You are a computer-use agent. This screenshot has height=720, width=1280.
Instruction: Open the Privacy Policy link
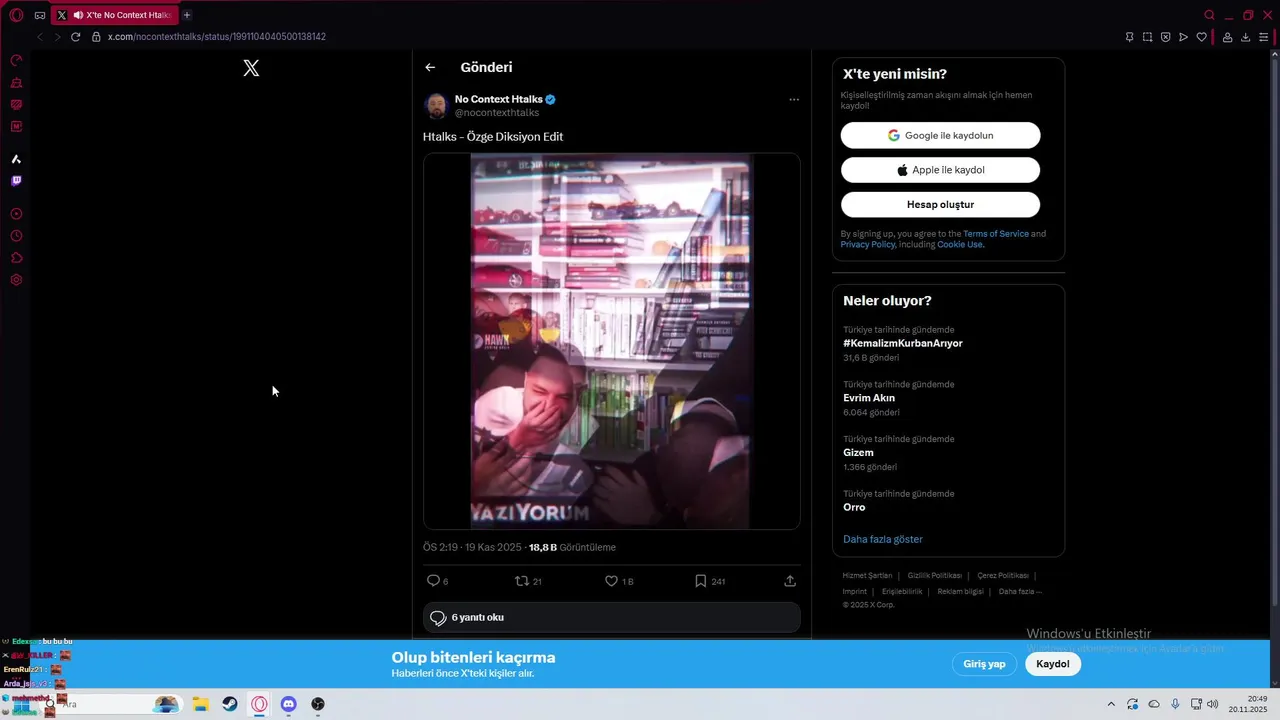(x=868, y=244)
